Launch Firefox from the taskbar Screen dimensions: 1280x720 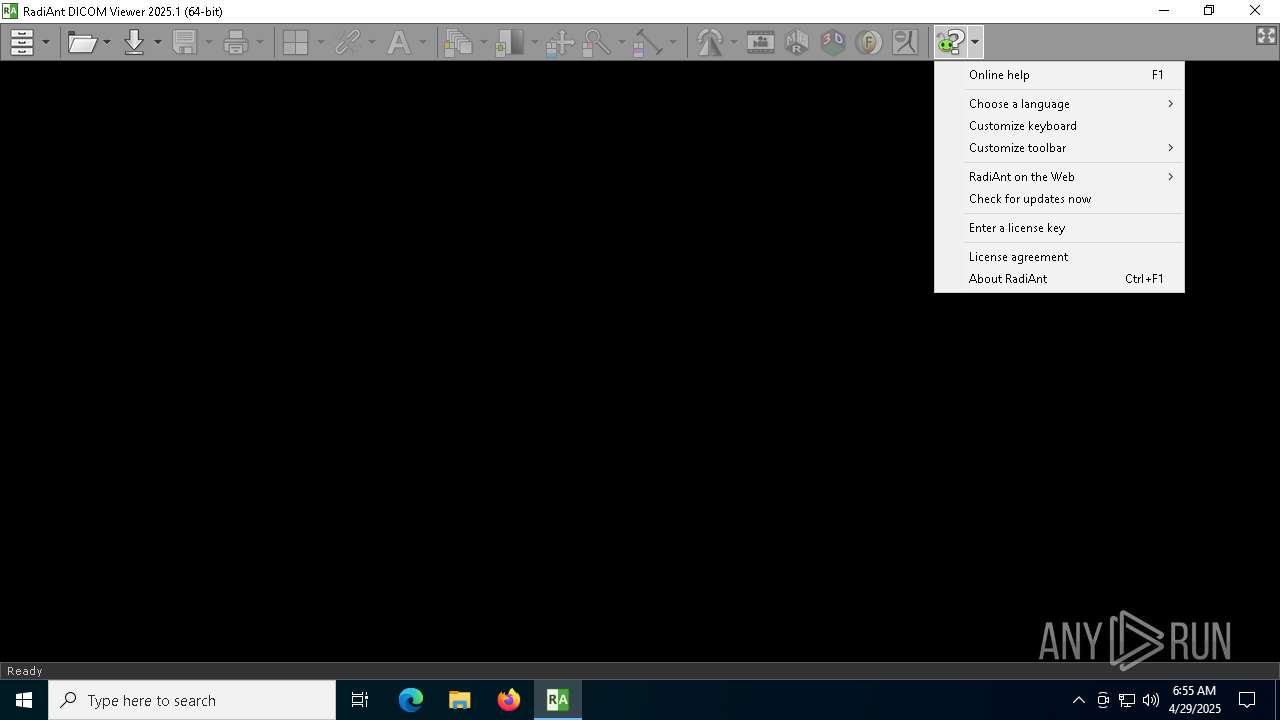pyautogui.click(x=509, y=700)
